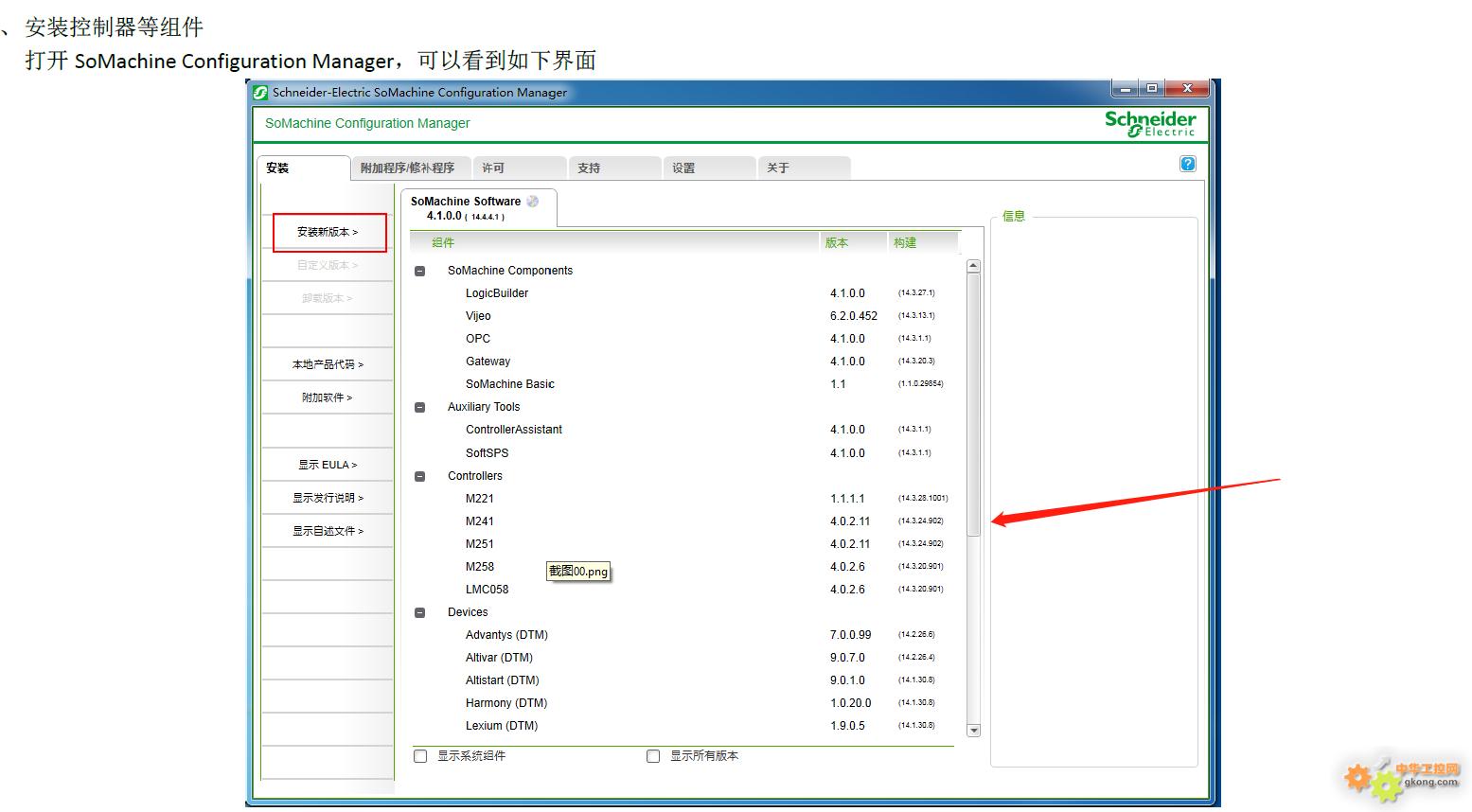The image size is (1472, 812).
Task: Switch to the 附加程序/修补程序 tab
Action: coord(412,168)
